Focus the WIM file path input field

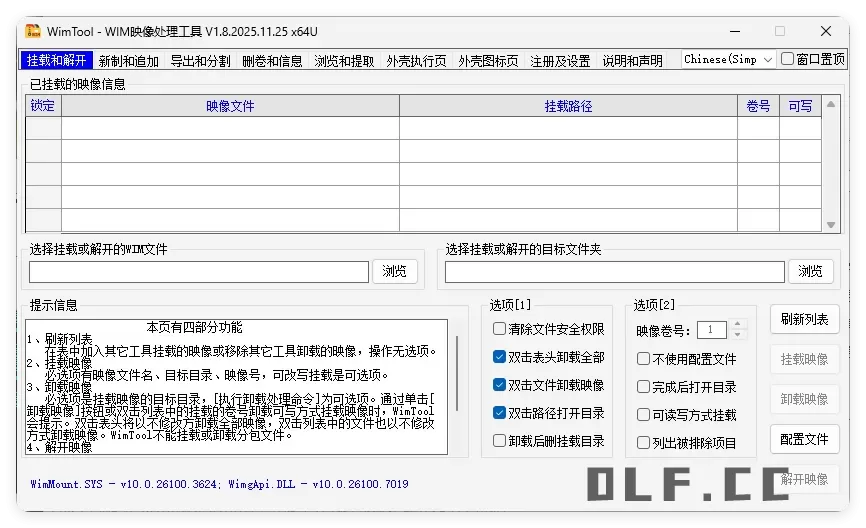tap(199, 272)
